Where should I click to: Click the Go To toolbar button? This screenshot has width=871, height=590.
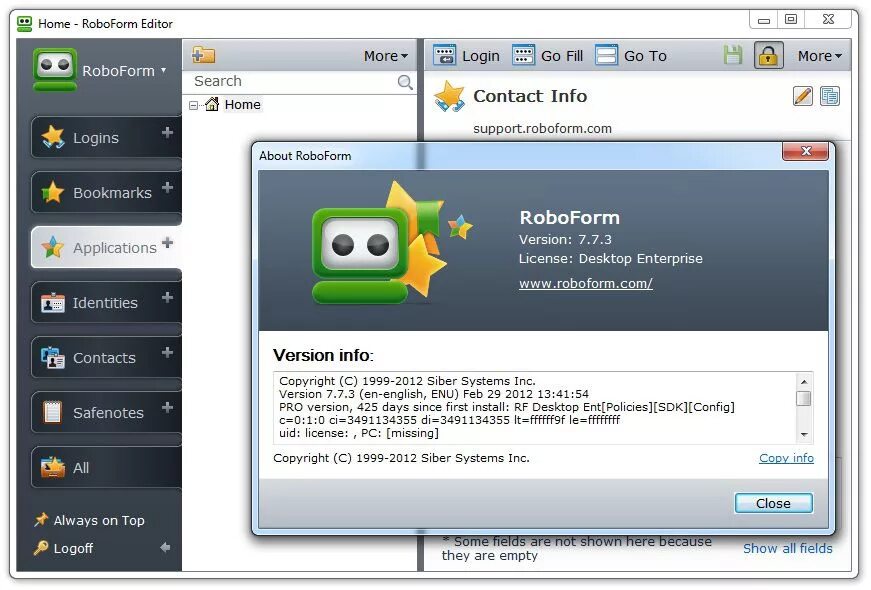(631, 56)
